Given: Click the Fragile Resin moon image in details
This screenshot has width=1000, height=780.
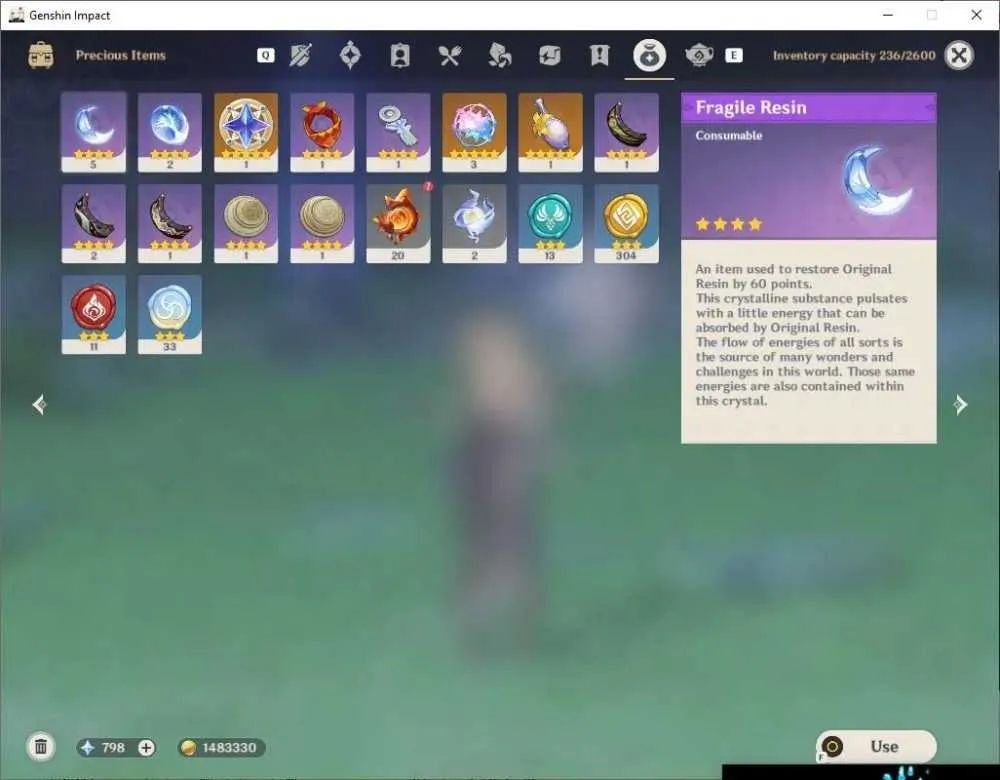Looking at the screenshot, I should [x=877, y=180].
